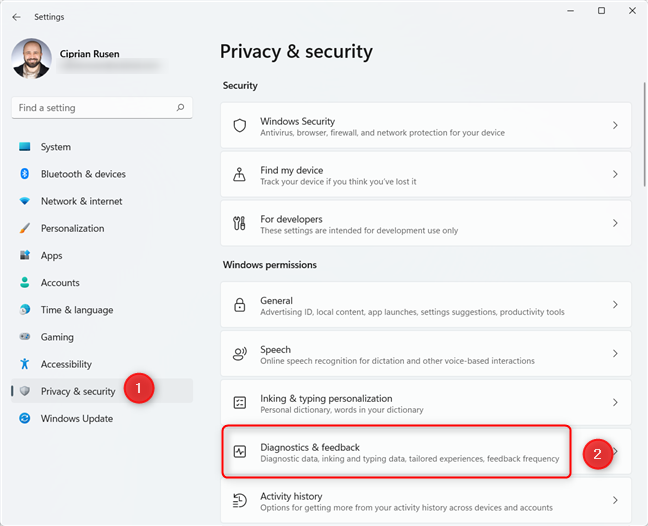Screen dimensions: 648x526
Task: Go to Bluetooth & devices
Action: (x=102, y=174)
